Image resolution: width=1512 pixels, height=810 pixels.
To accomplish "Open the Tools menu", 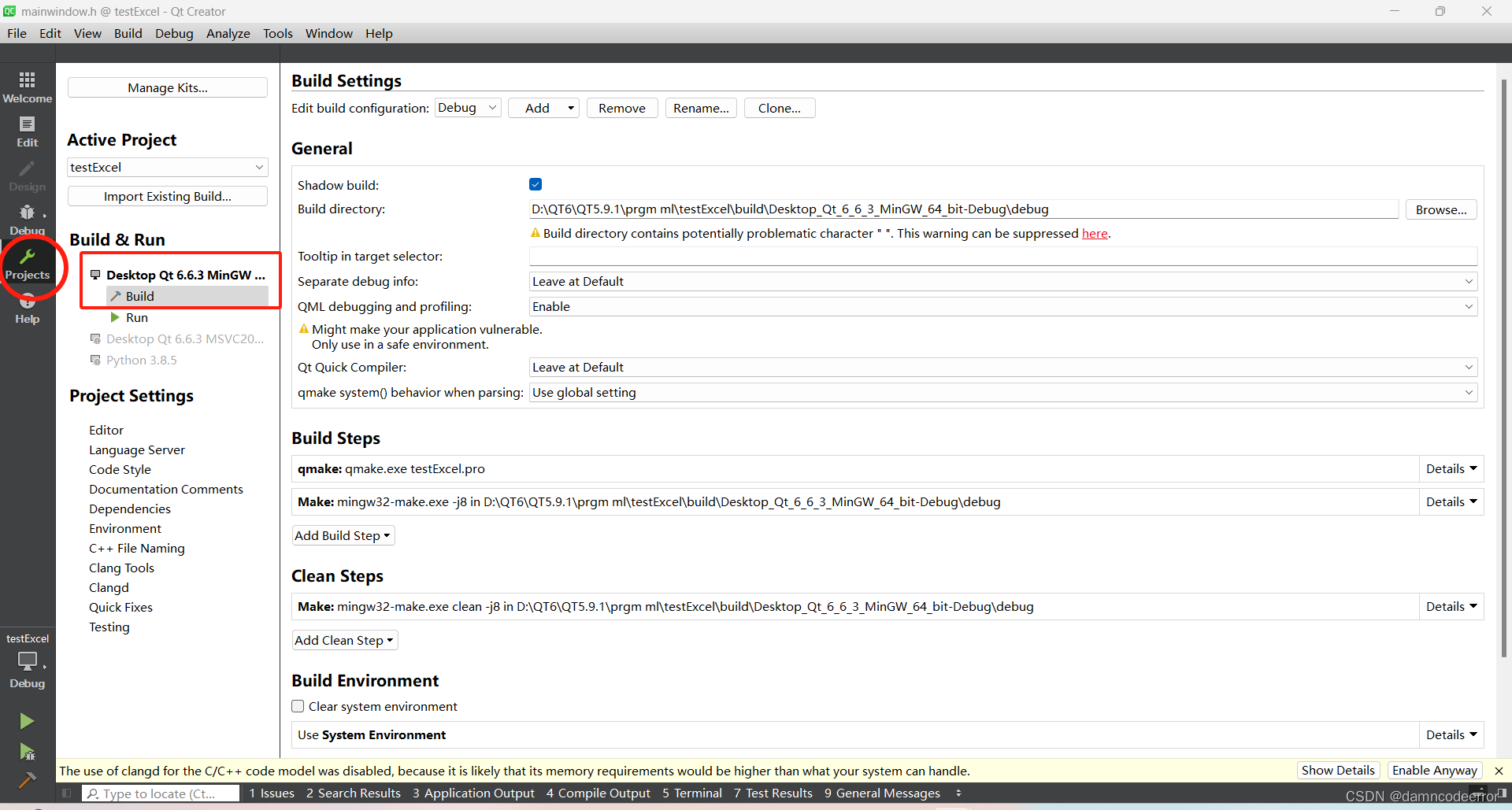I will tap(278, 33).
